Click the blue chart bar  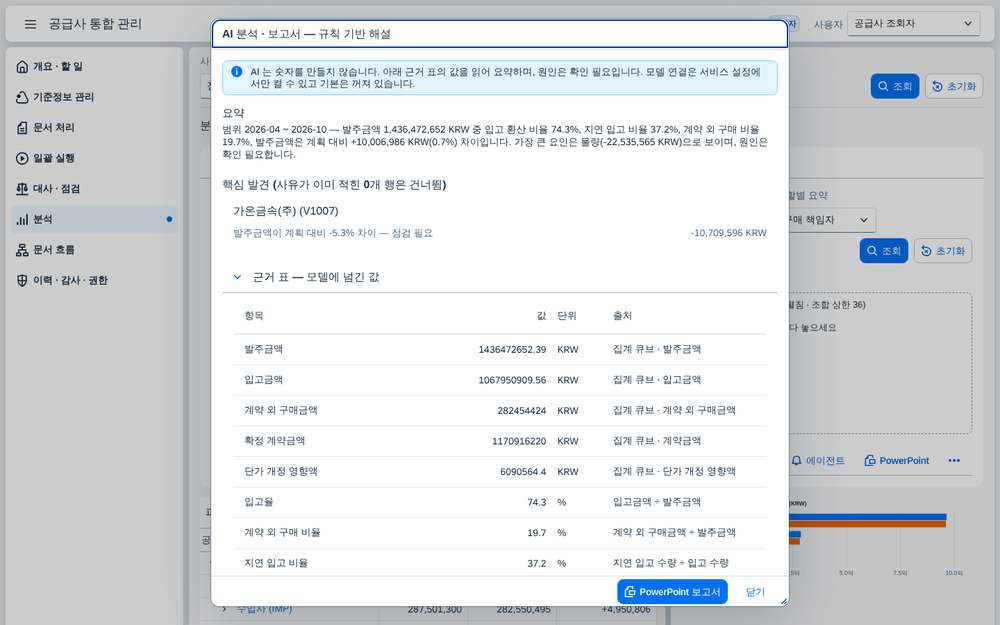tap(867, 517)
